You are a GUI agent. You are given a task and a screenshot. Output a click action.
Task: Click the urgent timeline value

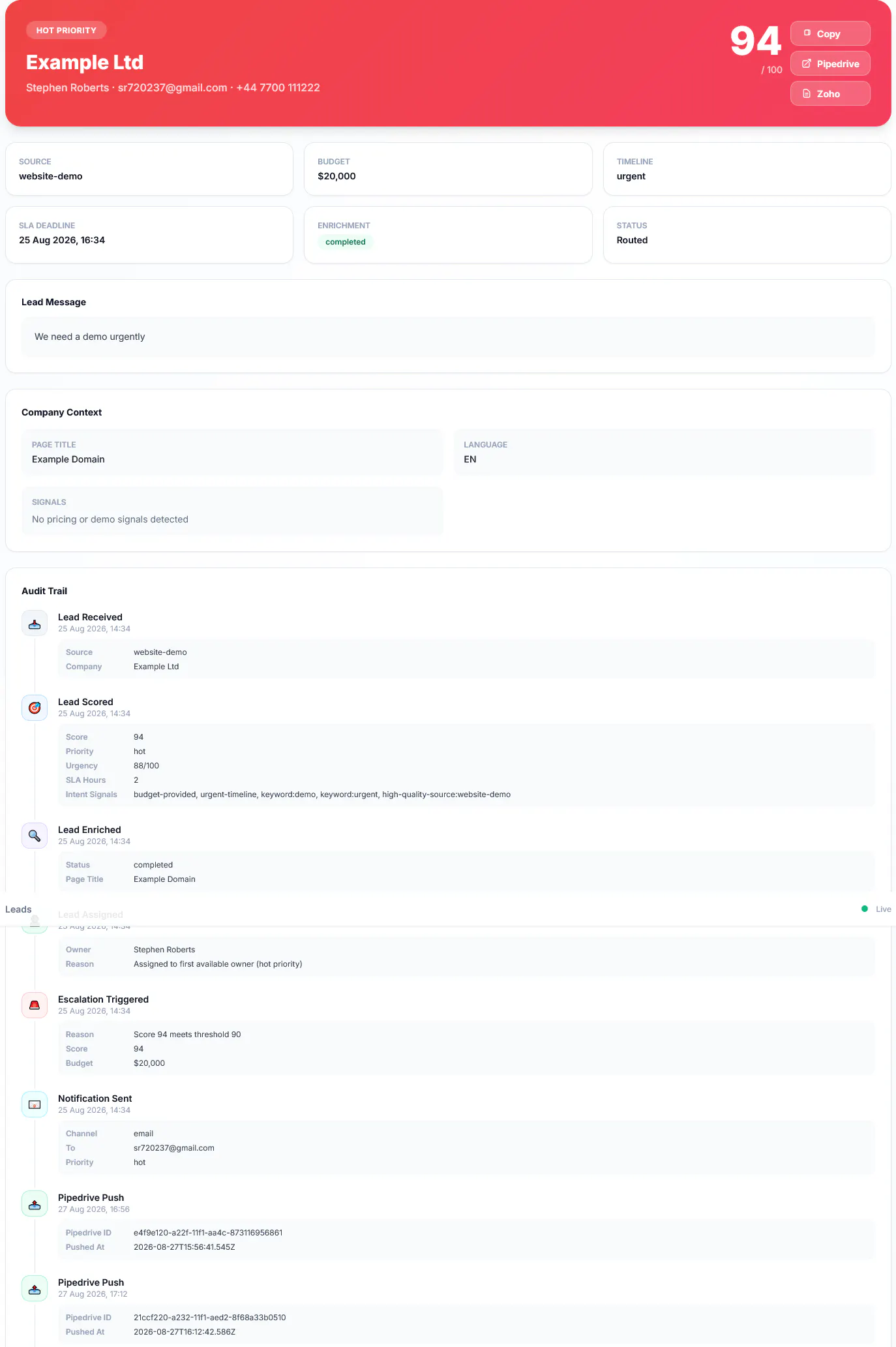[x=631, y=176]
